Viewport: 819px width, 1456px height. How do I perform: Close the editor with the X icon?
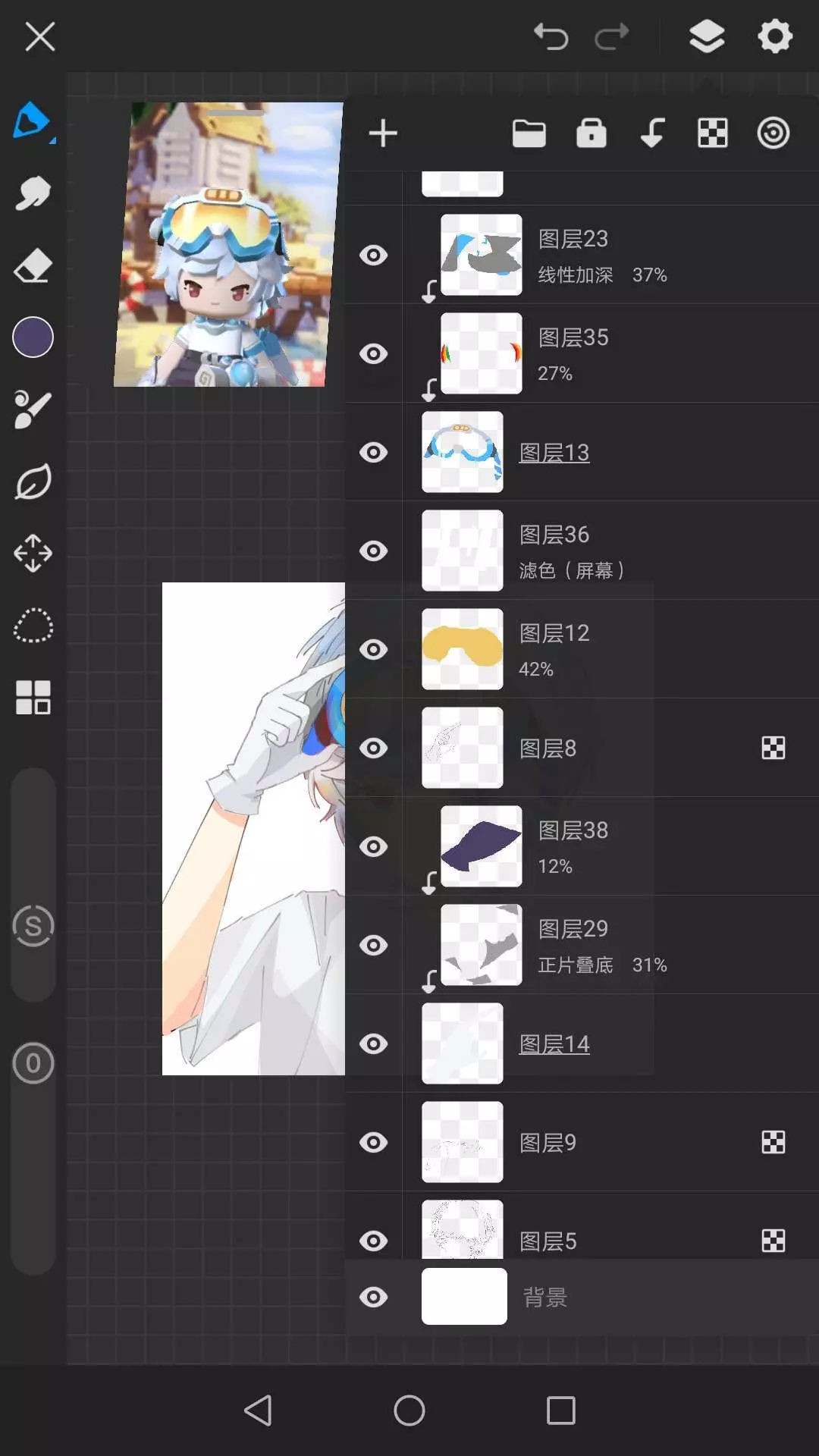[x=39, y=36]
